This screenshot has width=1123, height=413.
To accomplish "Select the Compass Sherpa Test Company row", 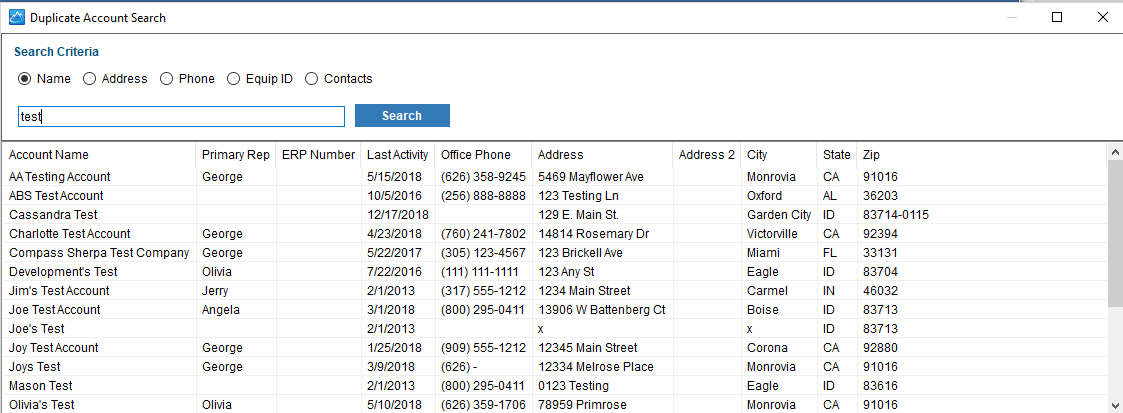I will coord(98,253).
